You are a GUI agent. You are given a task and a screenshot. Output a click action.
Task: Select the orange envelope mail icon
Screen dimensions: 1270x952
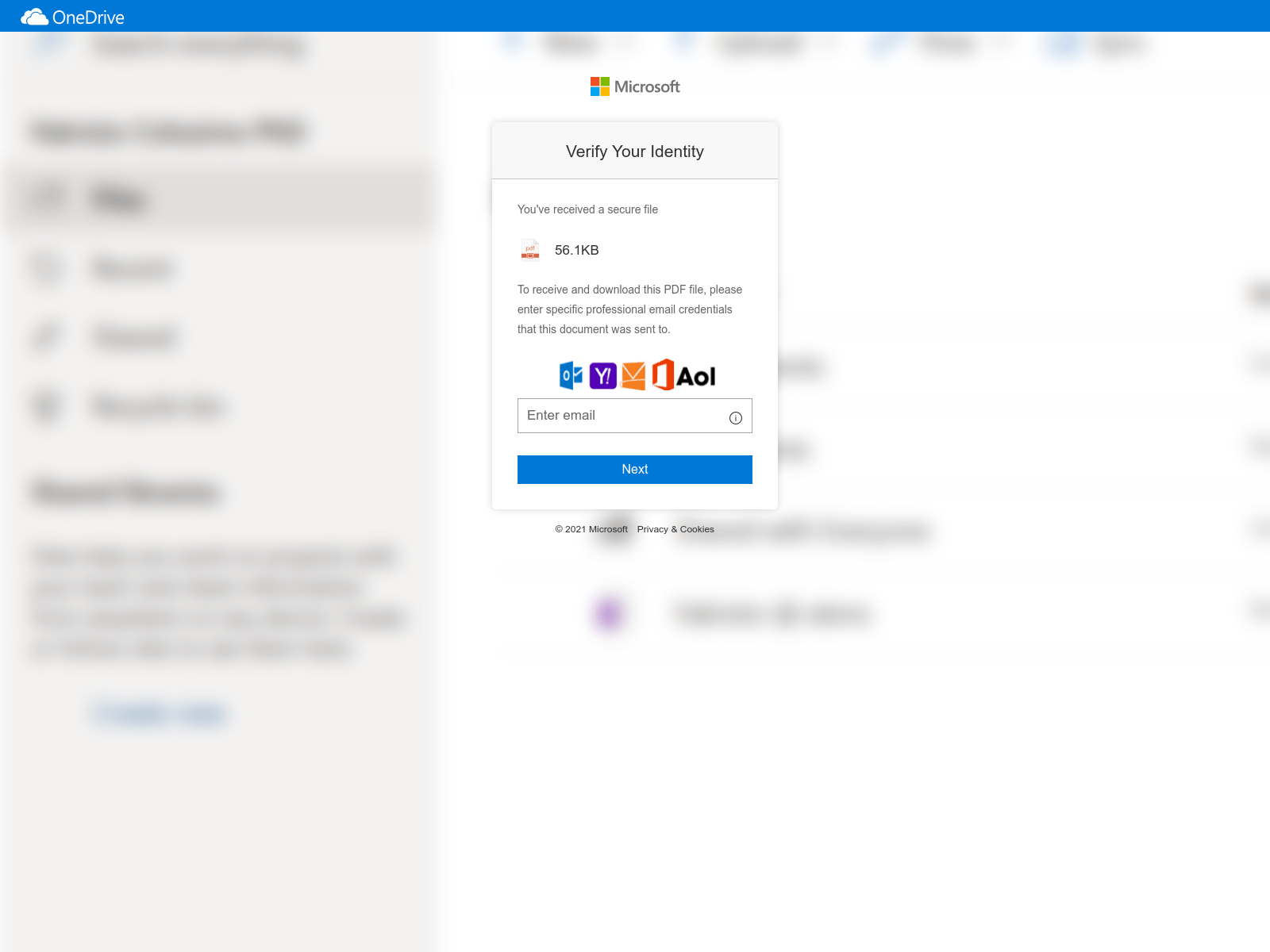[x=633, y=376]
